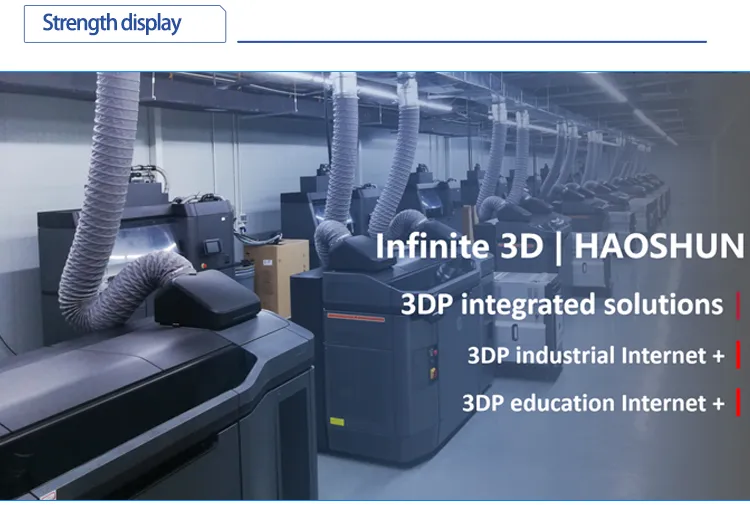The width and height of the screenshot is (750, 505).
Task: Open the "3DP industrial Internet +" line
Action: click(x=595, y=355)
